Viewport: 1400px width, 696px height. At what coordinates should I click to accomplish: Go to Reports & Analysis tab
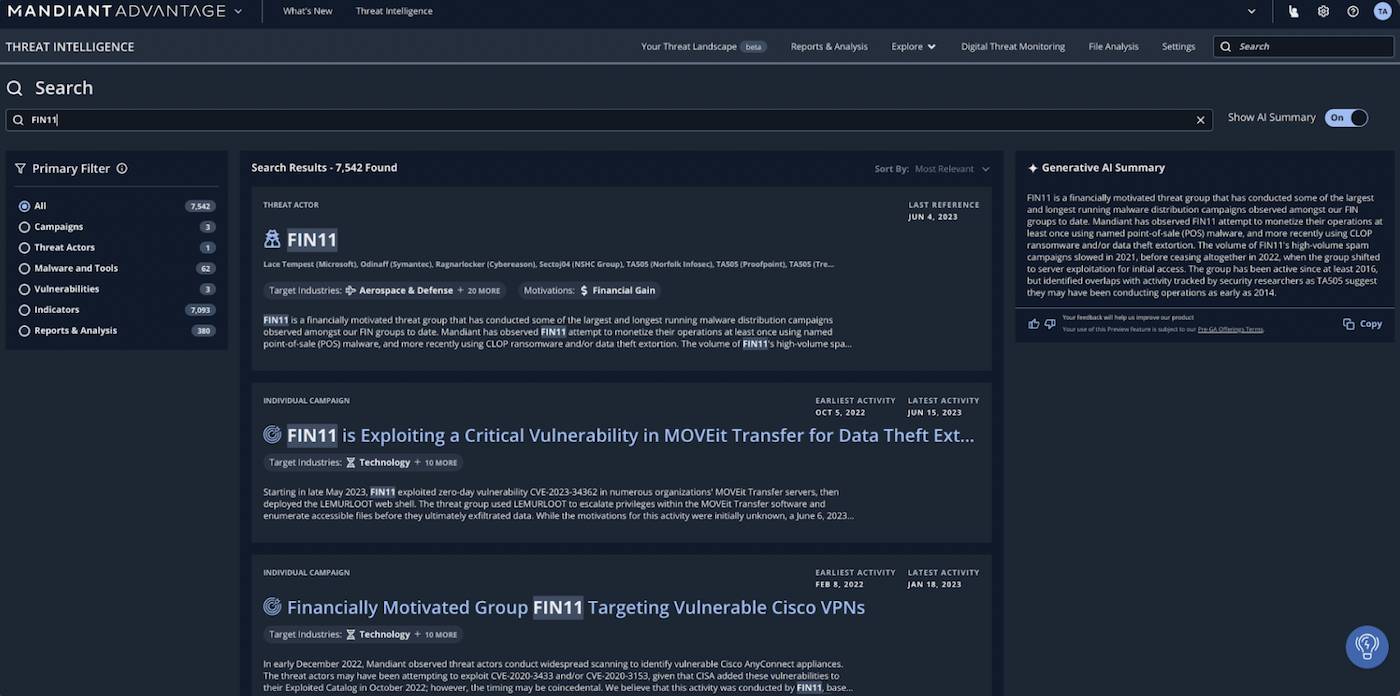pos(829,47)
